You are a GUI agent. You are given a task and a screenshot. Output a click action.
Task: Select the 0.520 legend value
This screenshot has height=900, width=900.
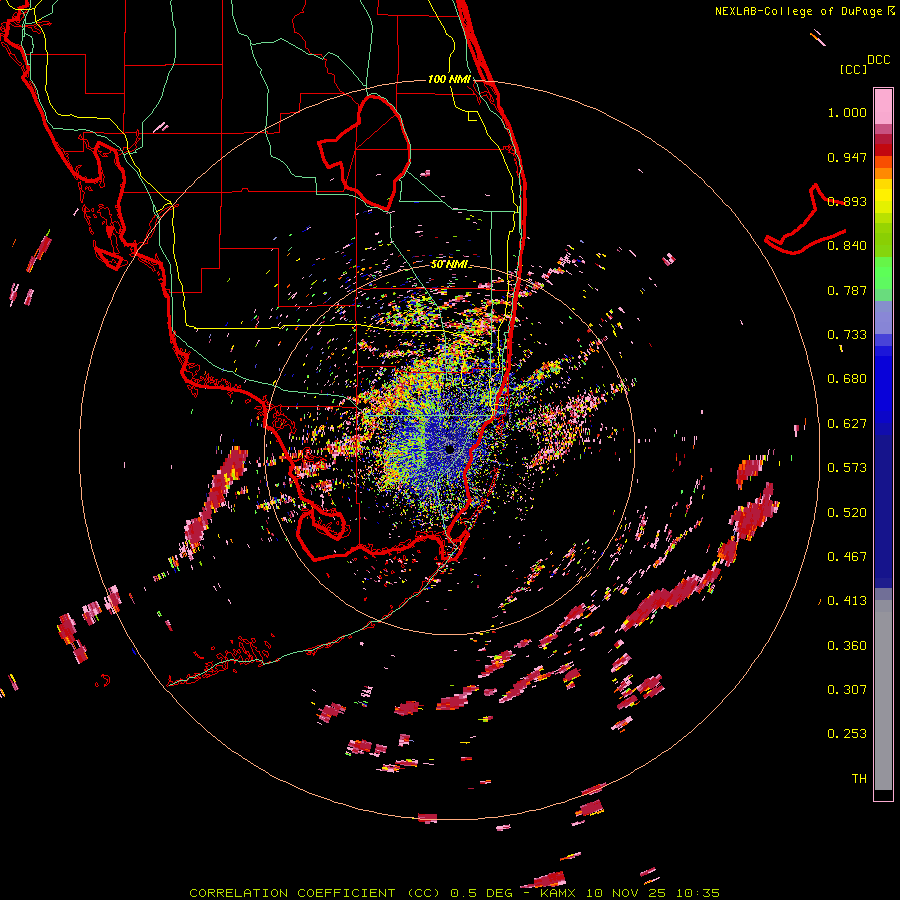[847, 513]
